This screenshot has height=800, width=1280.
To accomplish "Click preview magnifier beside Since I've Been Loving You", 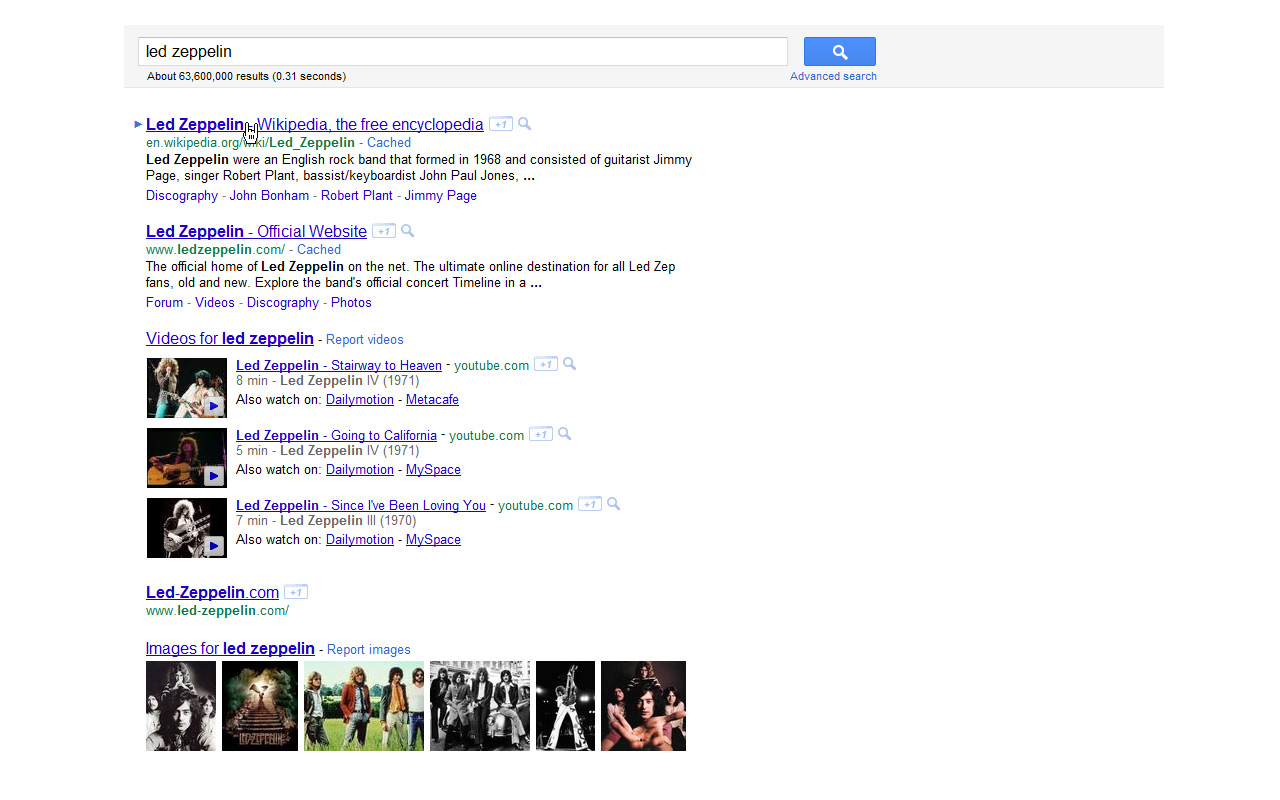I will pyautogui.click(x=613, y=504).
